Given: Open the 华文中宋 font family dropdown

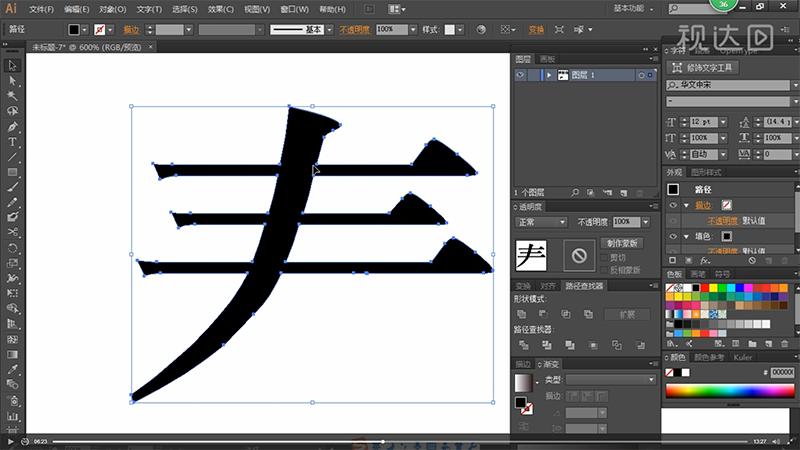Looking at the screenshot, I should point(795,85).
